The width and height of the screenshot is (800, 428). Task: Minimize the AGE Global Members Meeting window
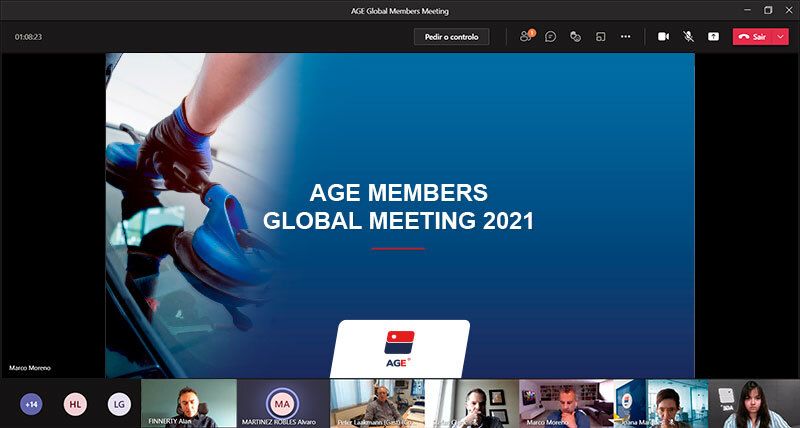point(747,10)
